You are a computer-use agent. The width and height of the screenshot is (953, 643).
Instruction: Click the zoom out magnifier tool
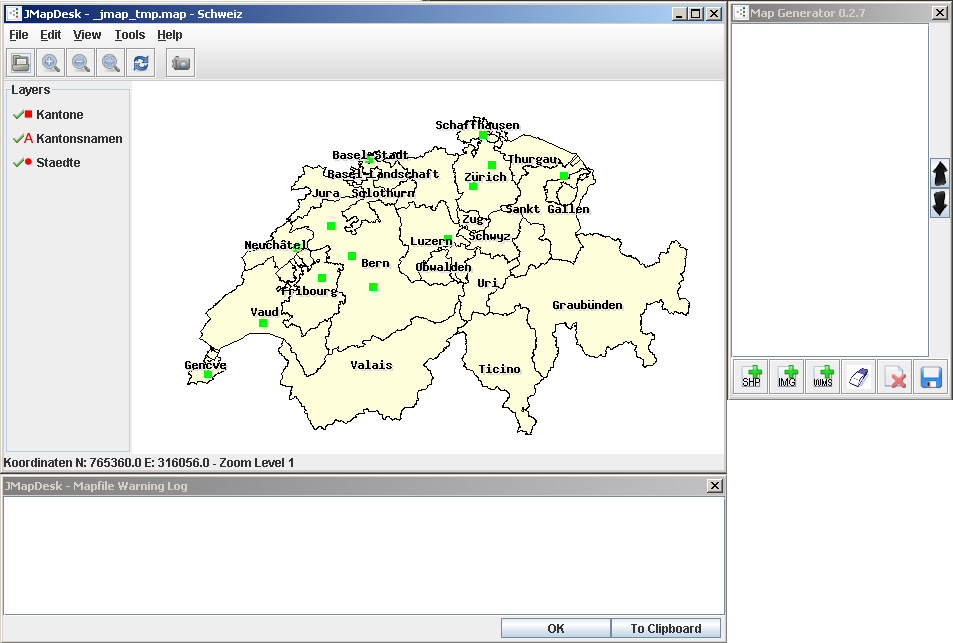[81, 63]
